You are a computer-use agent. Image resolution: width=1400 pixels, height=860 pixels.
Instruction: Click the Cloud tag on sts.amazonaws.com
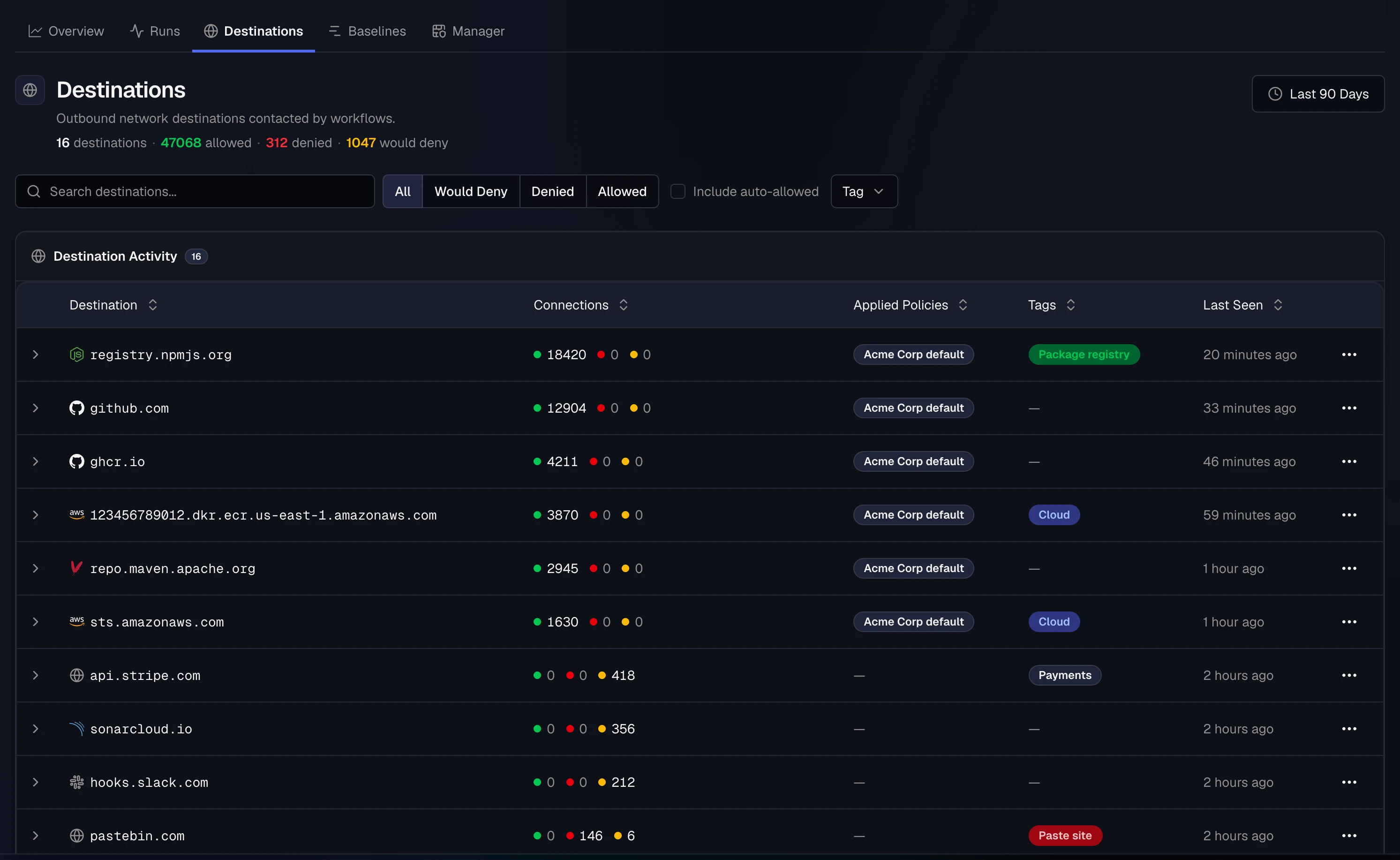tap(1054, 622)
